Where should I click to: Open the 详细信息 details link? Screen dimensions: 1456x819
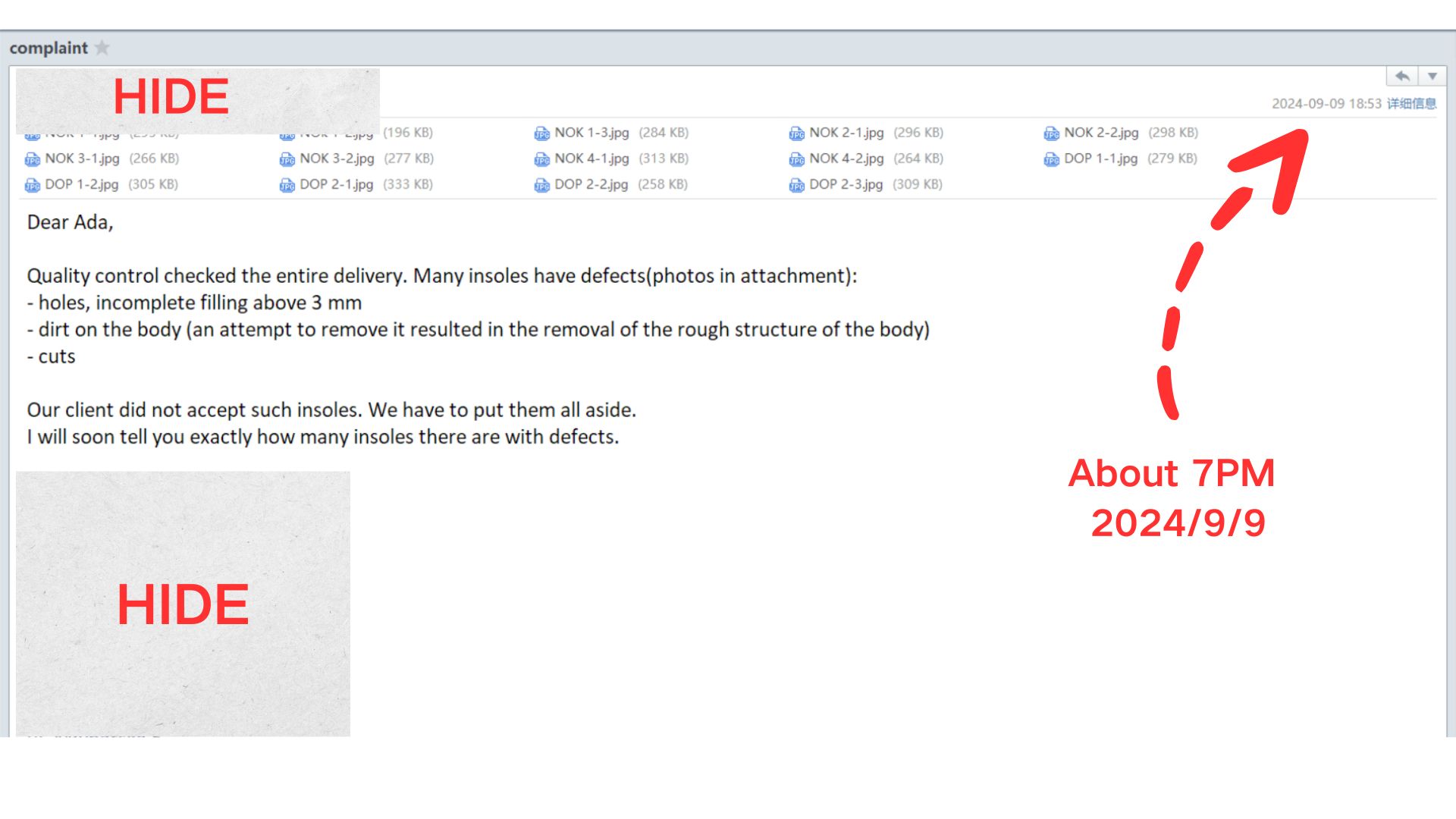pos(1411,104)
